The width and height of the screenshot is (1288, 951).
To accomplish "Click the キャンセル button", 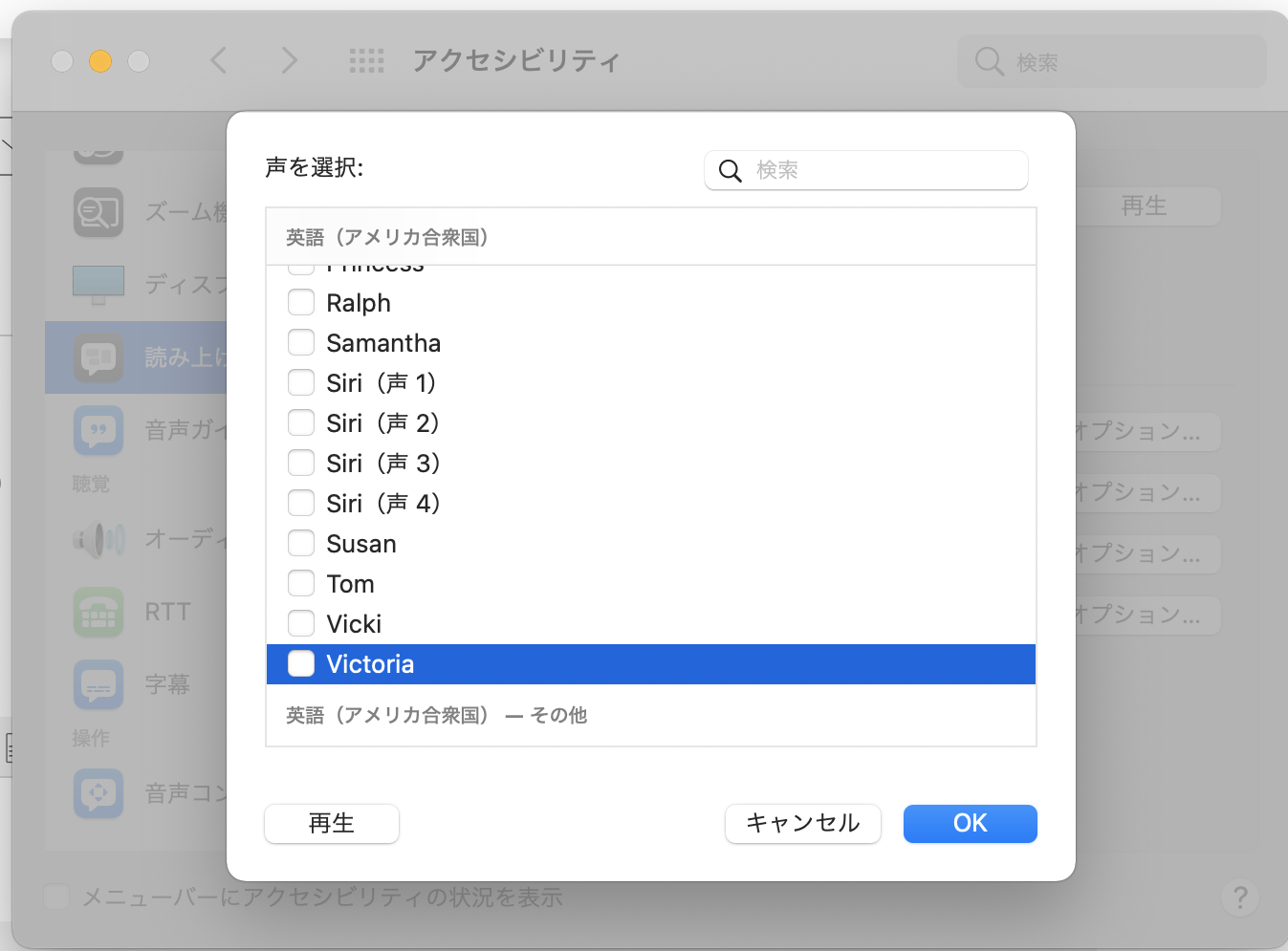I will coord(802,824).
